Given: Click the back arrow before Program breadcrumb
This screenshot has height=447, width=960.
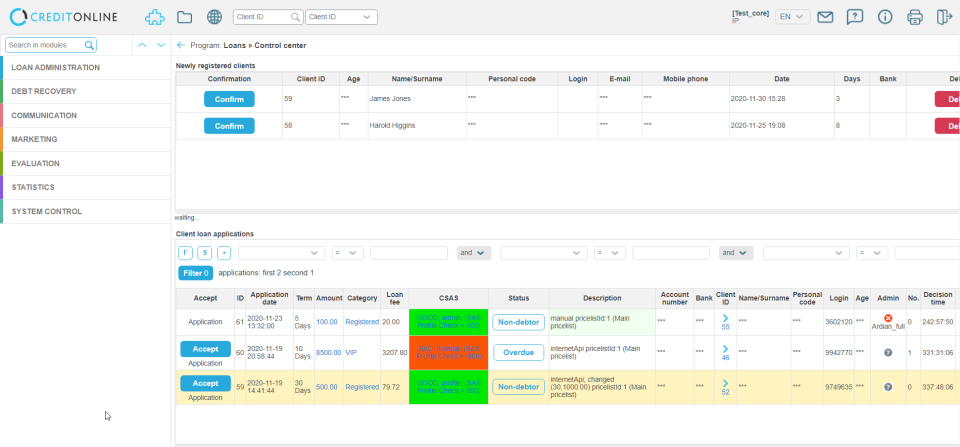Looking at the screenshot, I should click(181, 45).
